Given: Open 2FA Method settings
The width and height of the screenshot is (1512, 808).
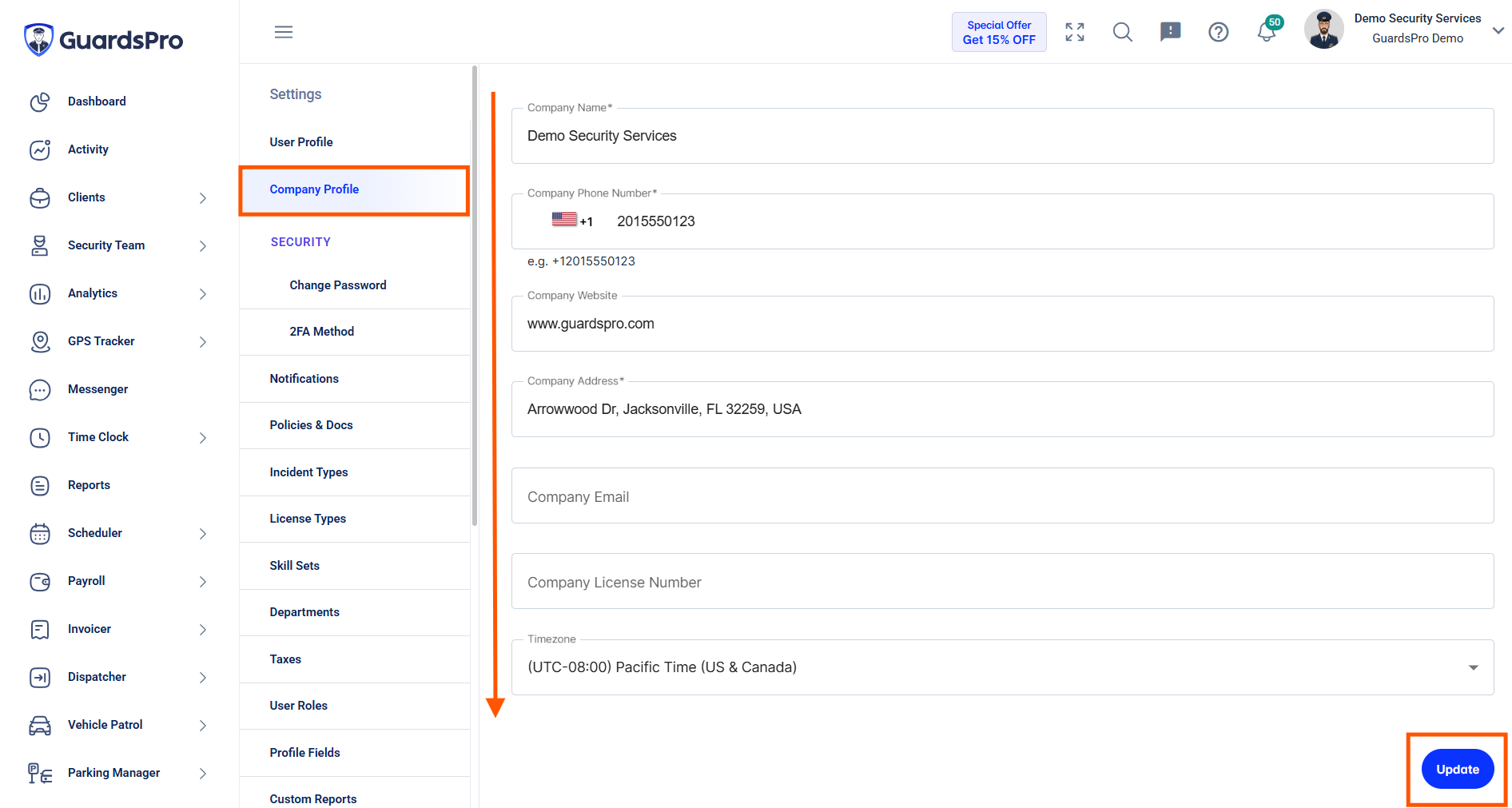Looking at the screenshot, I should pos(355,332).
